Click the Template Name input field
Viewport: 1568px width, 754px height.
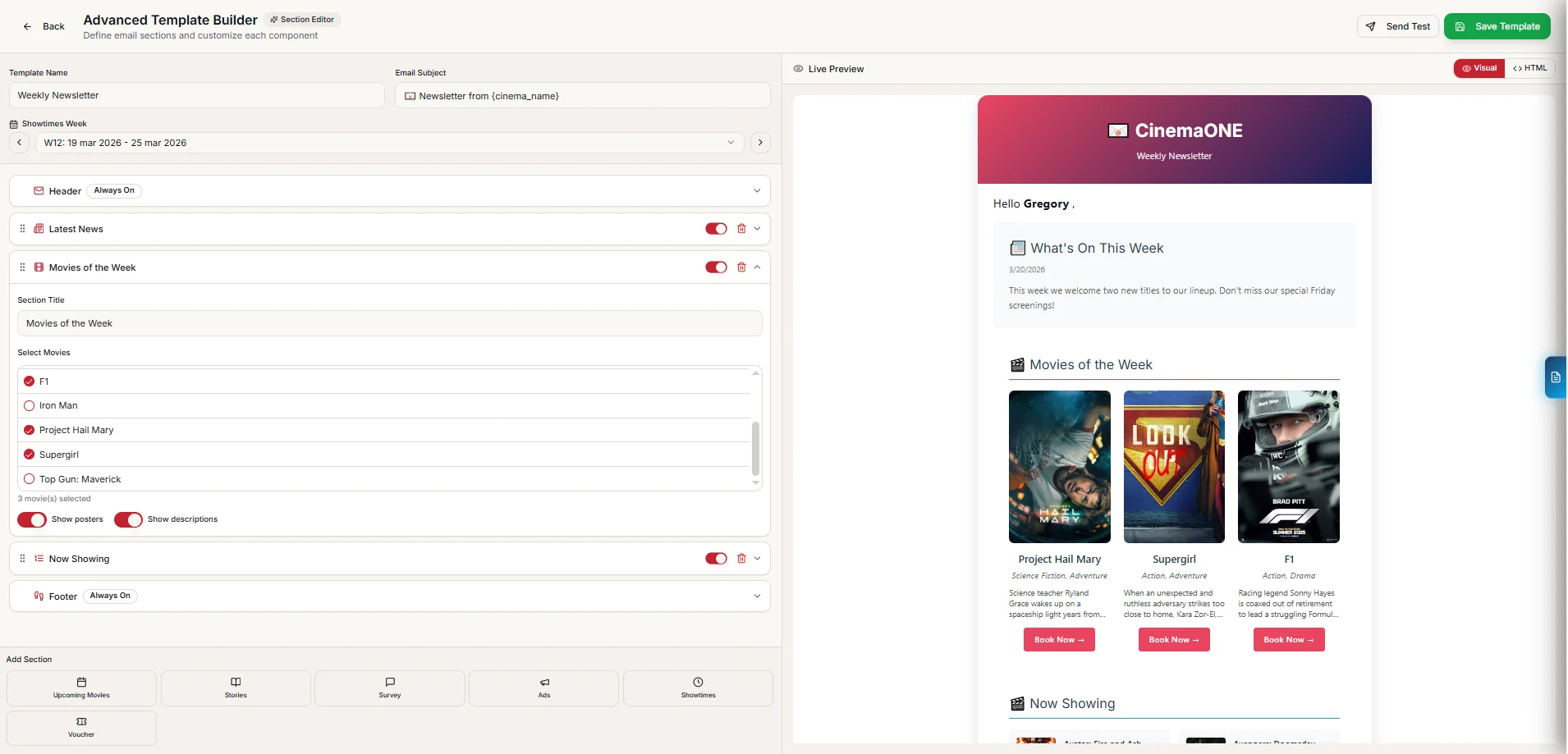(197, 95)
